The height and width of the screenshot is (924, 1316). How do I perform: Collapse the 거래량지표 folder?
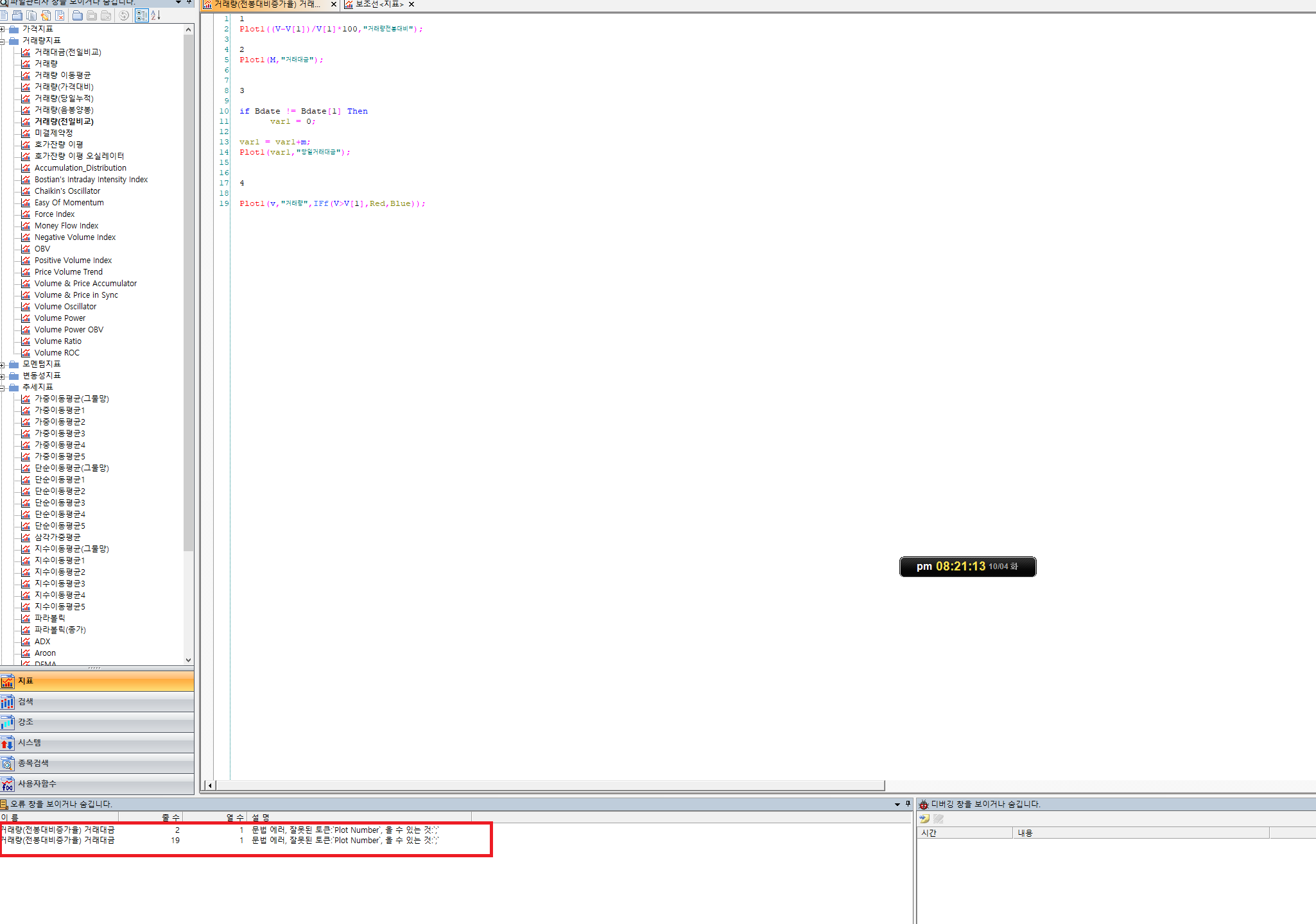click(3, 40)
